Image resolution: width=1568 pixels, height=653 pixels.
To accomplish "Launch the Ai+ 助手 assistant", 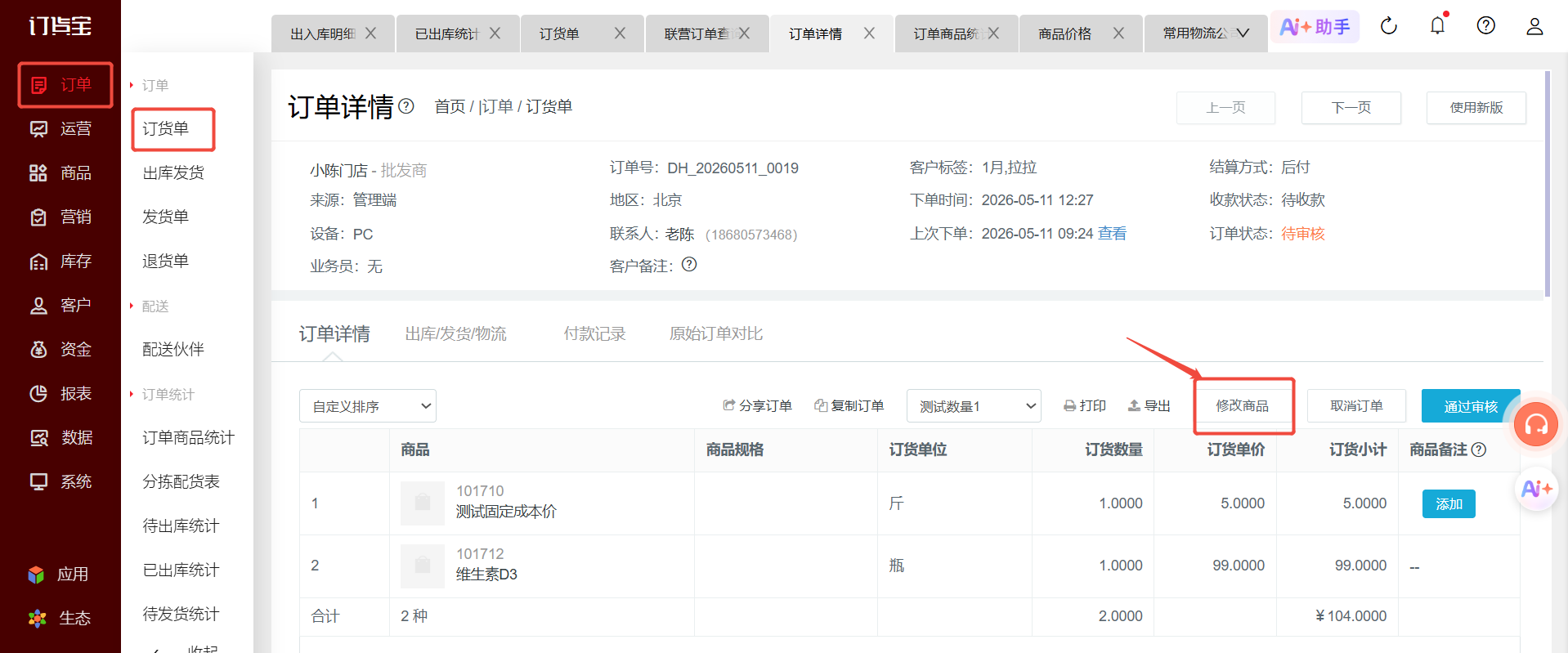I will click(1315, 27).
